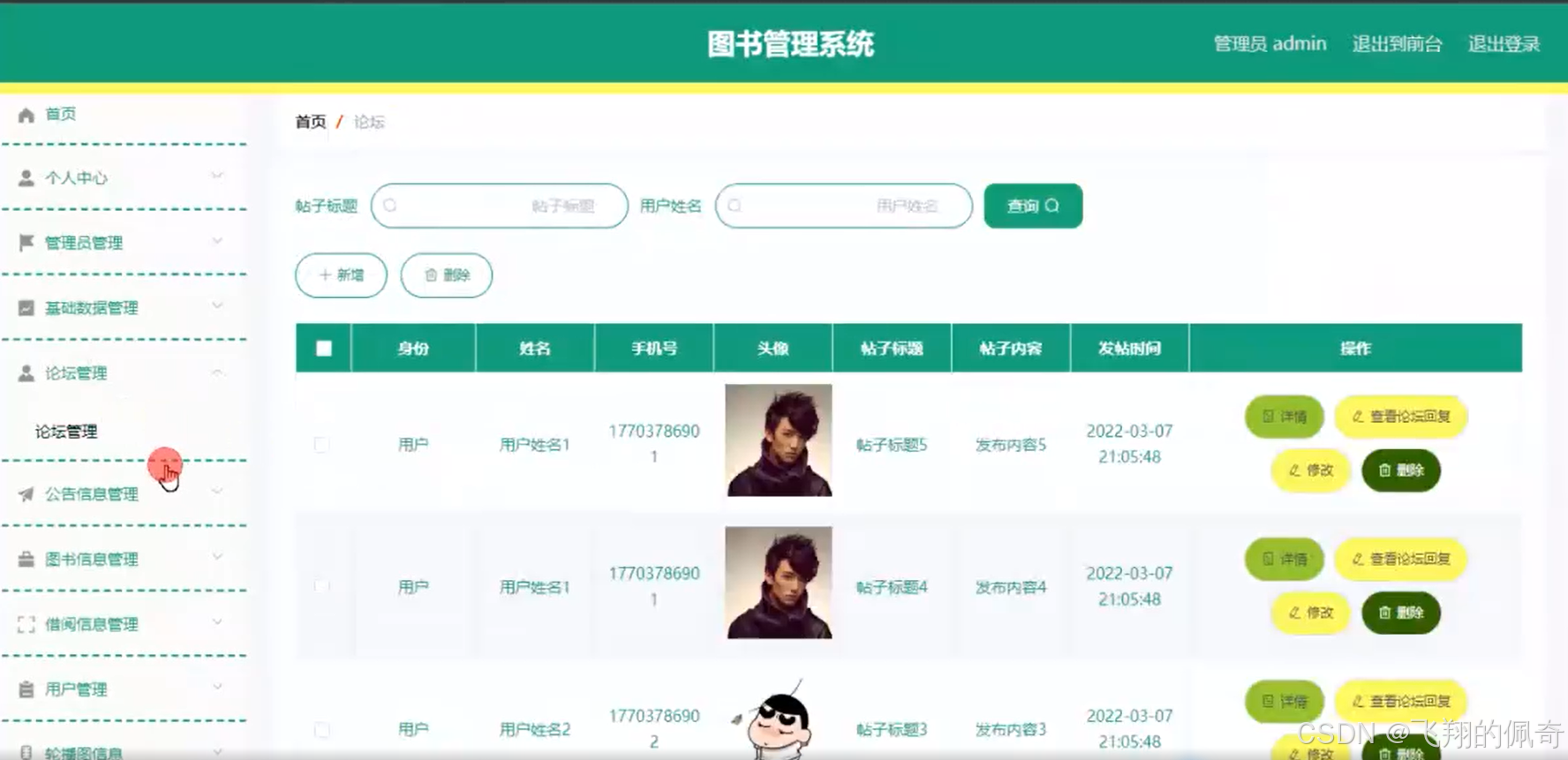Viewport: 1568px width, 760px height.
Task: Click 查看论坛回复 for 帖子标题3 row
Action: [1401, 701]
